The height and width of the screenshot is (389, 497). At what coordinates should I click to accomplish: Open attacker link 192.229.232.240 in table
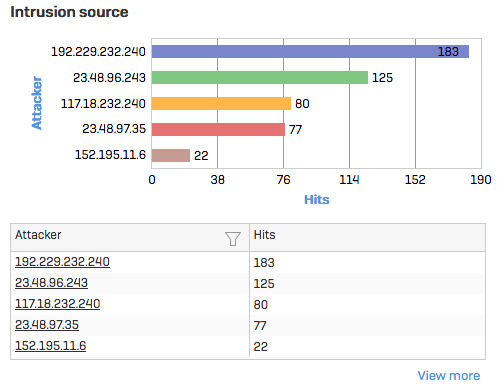point(62,262)
